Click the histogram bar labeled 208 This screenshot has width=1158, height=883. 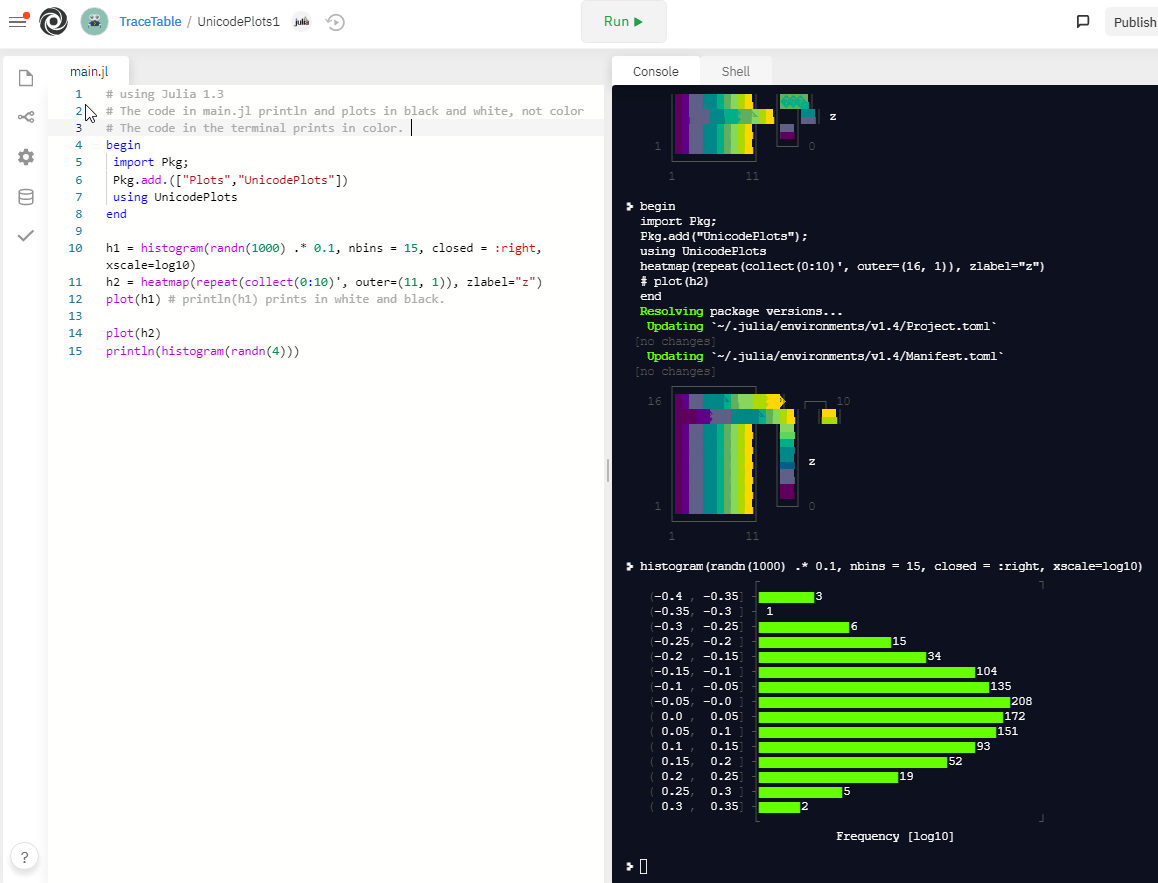point(884,701)
